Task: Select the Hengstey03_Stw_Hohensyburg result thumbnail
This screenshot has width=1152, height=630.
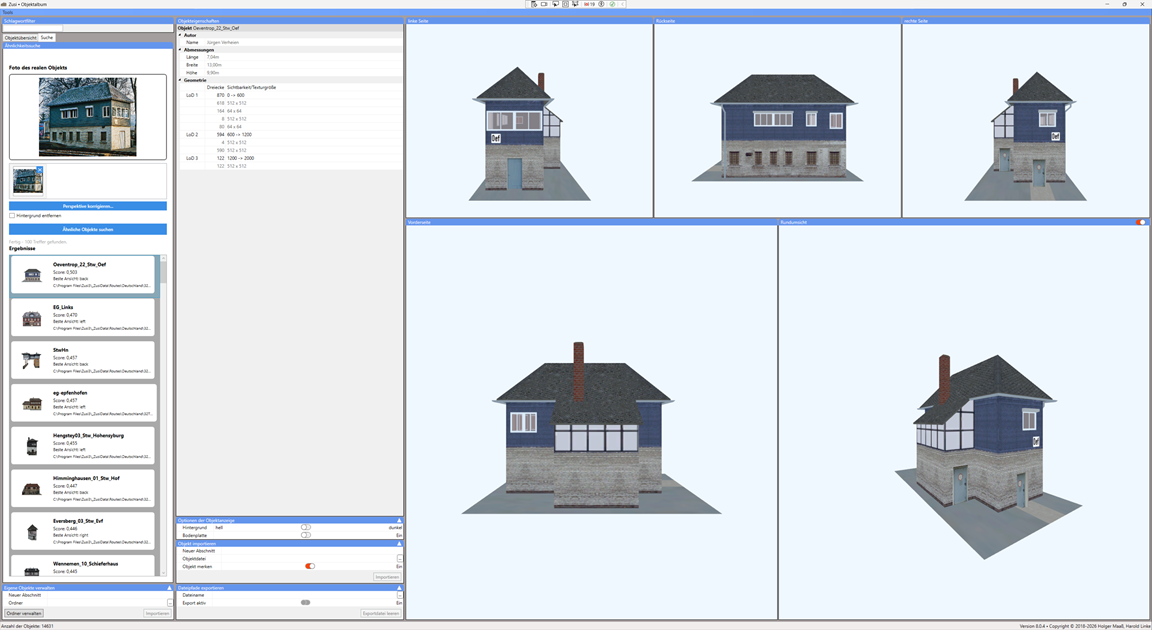Action: pyautogui.click(x=32, y=446)
